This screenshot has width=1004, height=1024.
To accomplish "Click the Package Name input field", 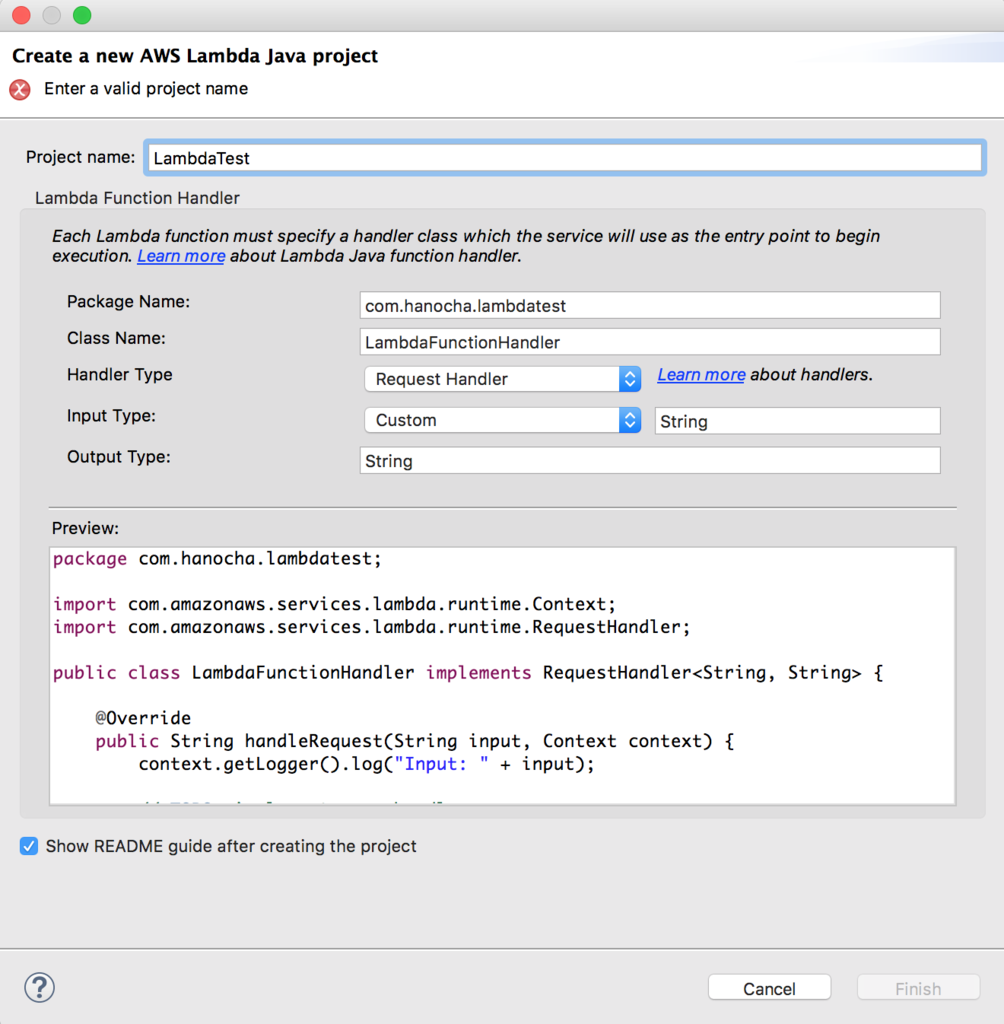I will pyautogui.click(x=650, y=306).
